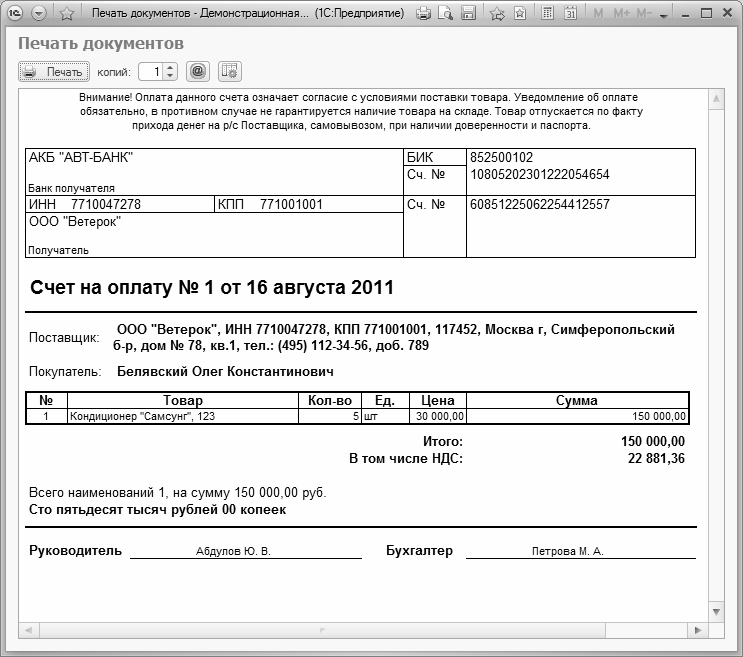This screenshot has width=743, height=657.
Task: Expand the title bar tools dropdown arrow
Action: 664,15
